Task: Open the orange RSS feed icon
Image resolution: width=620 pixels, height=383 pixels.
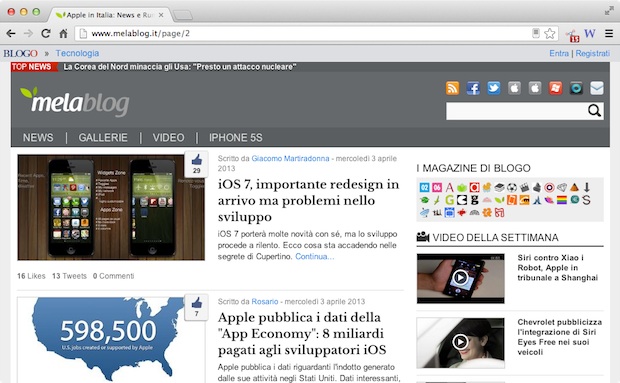Action: pyautogui.click(x=452, y=88)
